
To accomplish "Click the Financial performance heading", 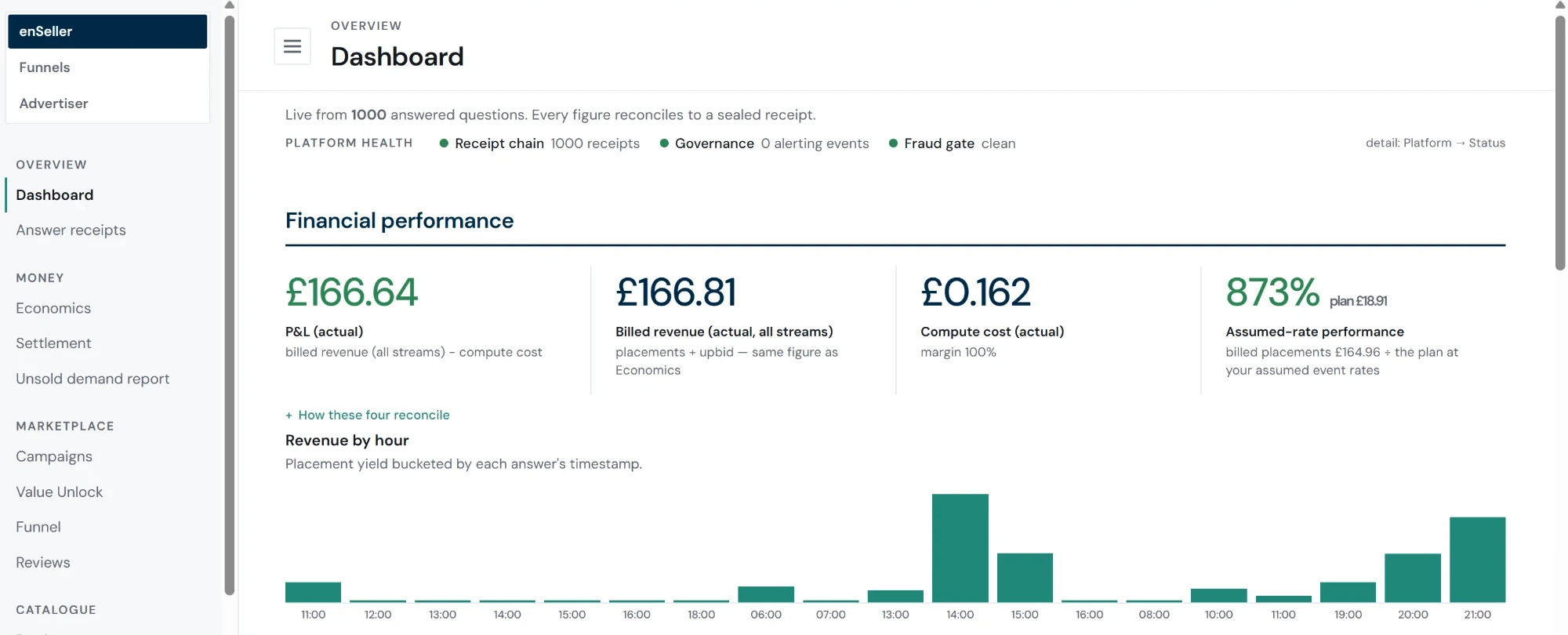I will click(400, 220).
